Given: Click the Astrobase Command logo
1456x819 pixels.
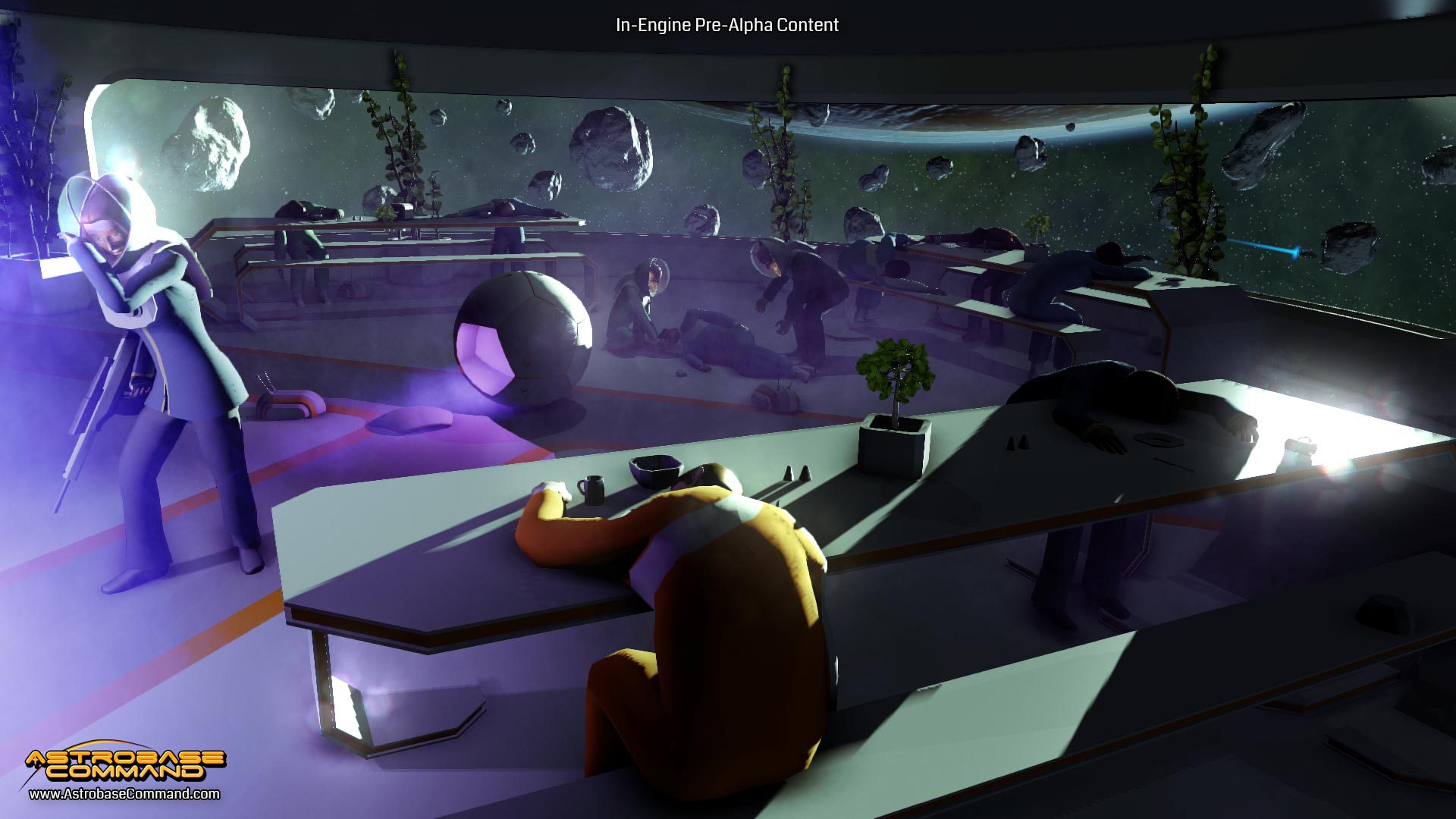Looking at the screenshot, I should [x=125, y=764].
